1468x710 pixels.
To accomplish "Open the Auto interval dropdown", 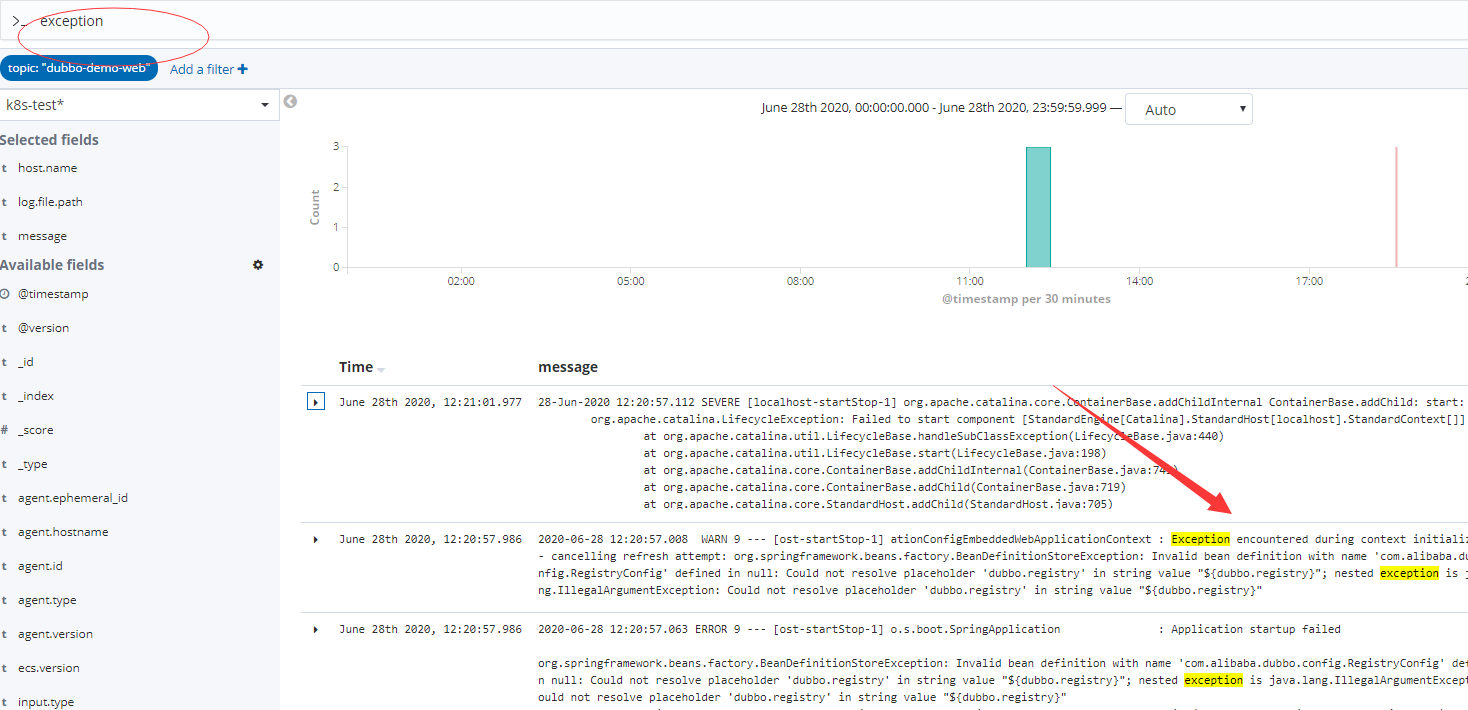I will click(x=1189, y=110).
